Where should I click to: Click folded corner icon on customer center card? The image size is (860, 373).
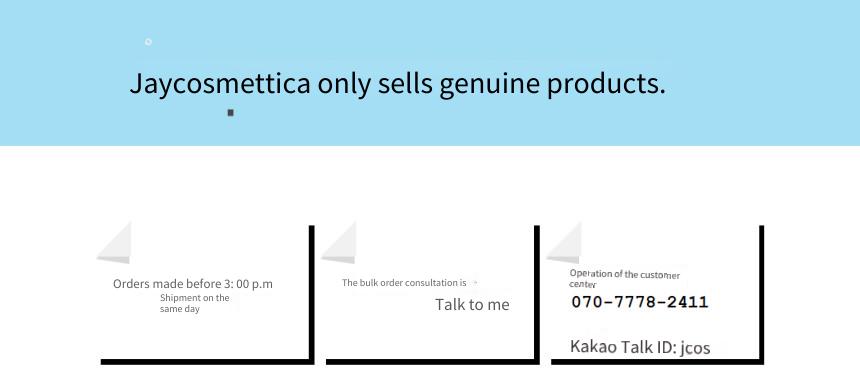click(x=563, y=242)
